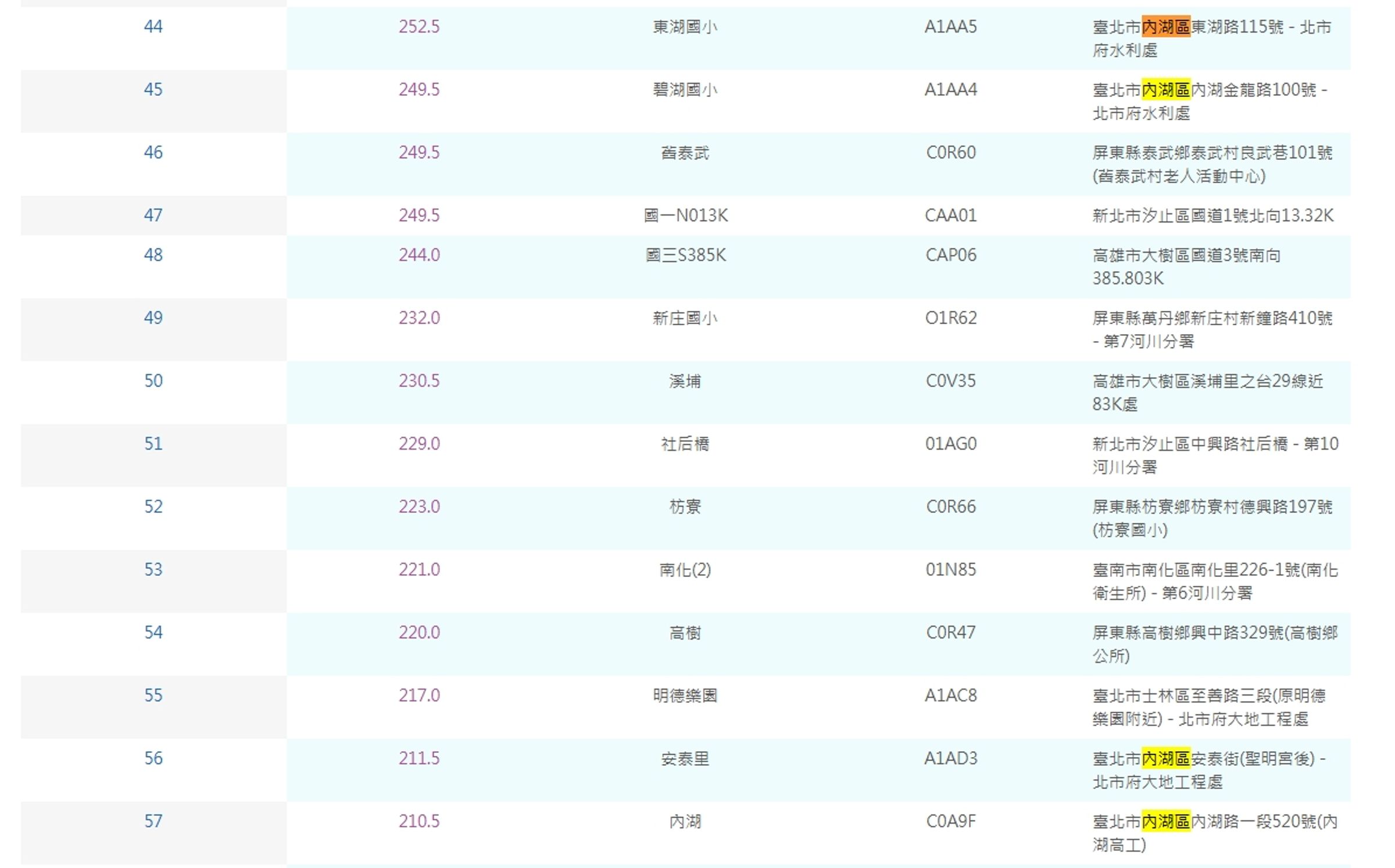This screenshot has height=868, width=1395.
Task: Click station code A1AA4
Action: coord(951,89)
